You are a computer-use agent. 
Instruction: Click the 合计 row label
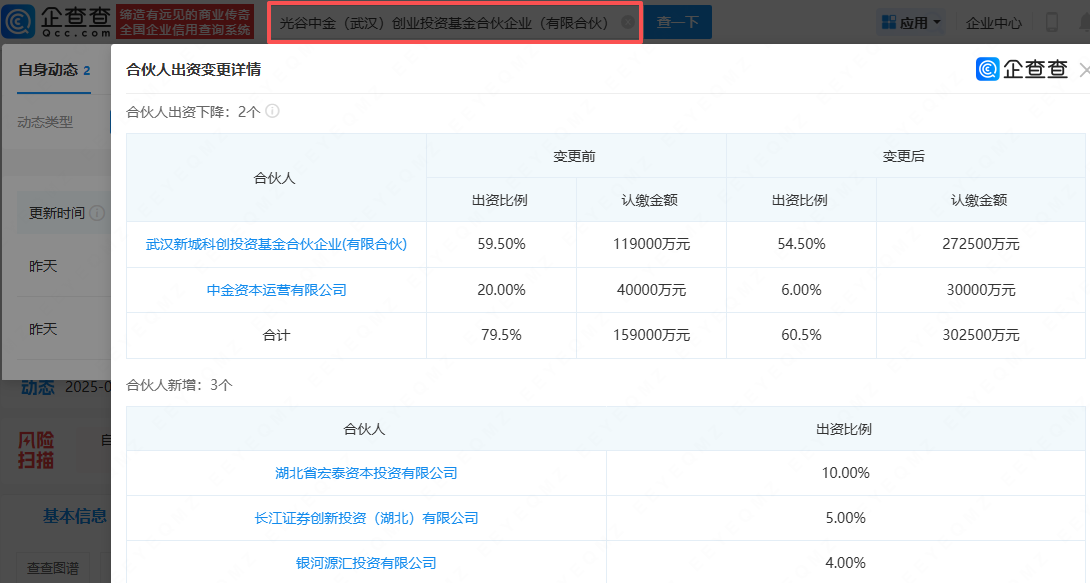pos(276,335)
